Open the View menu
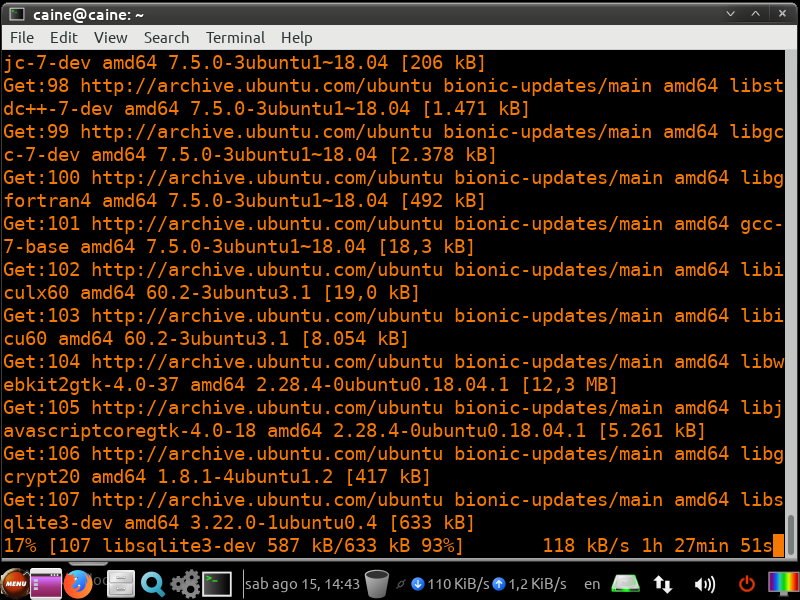 click(110, 38)
